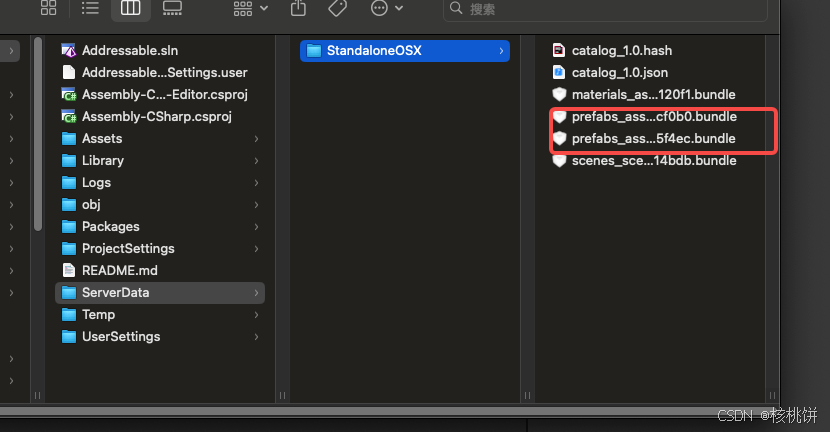Expand the ProjectSettings folder chevron
The width and height of the screenshot is (830, 432).
[256, 249]
